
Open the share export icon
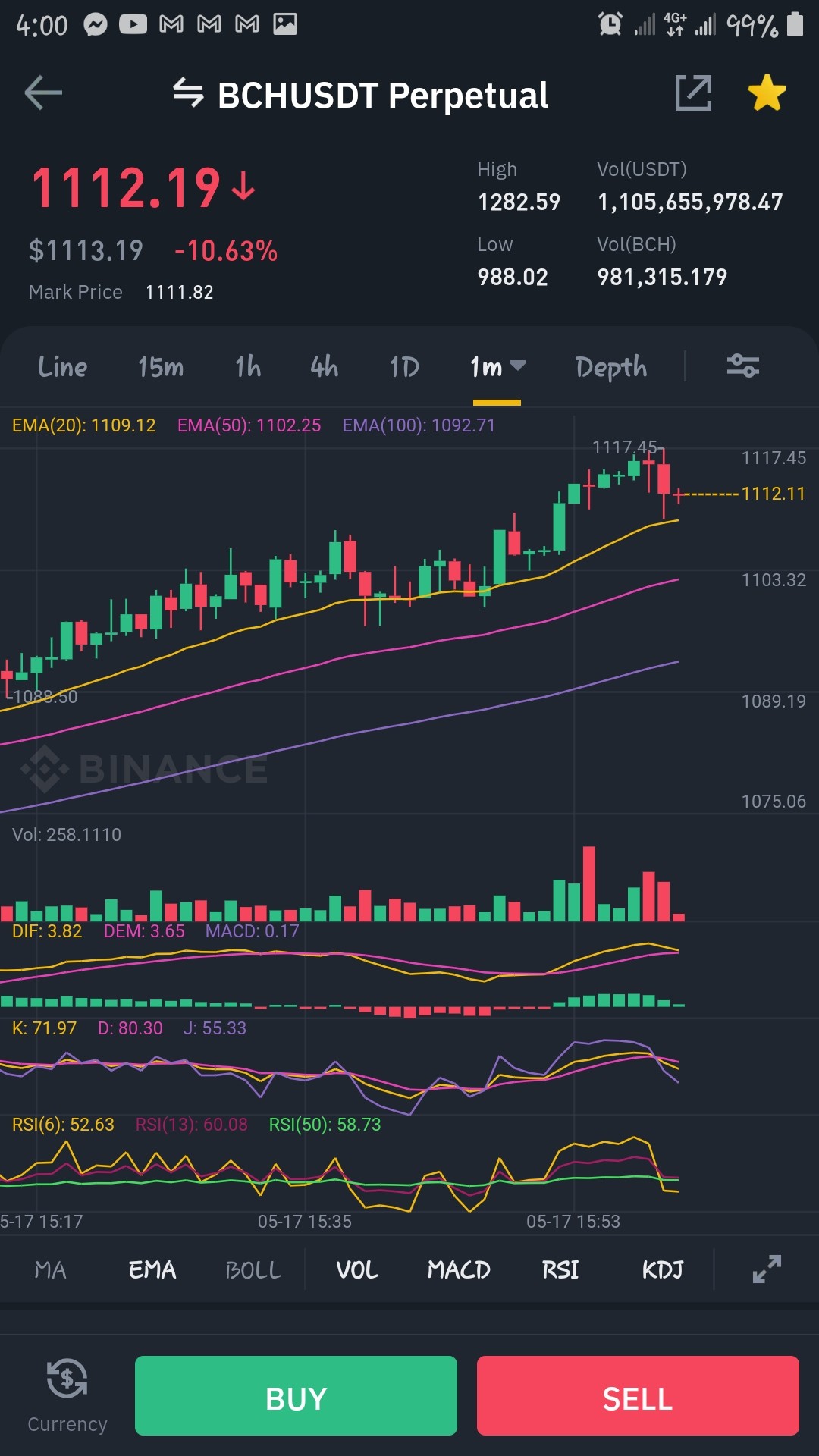pos(693,93)
